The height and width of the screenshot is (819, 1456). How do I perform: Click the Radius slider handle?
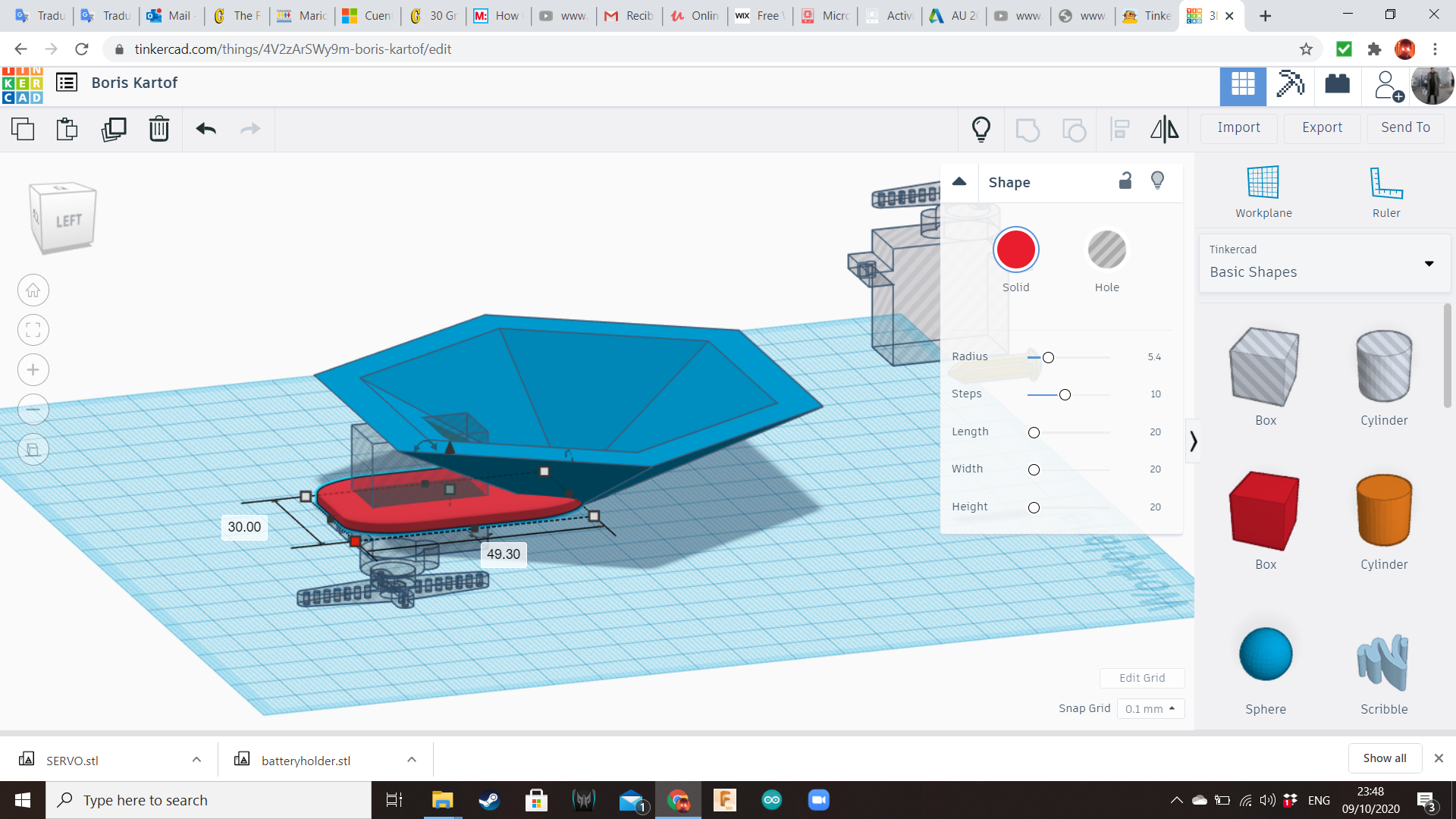pos(1048,357)
